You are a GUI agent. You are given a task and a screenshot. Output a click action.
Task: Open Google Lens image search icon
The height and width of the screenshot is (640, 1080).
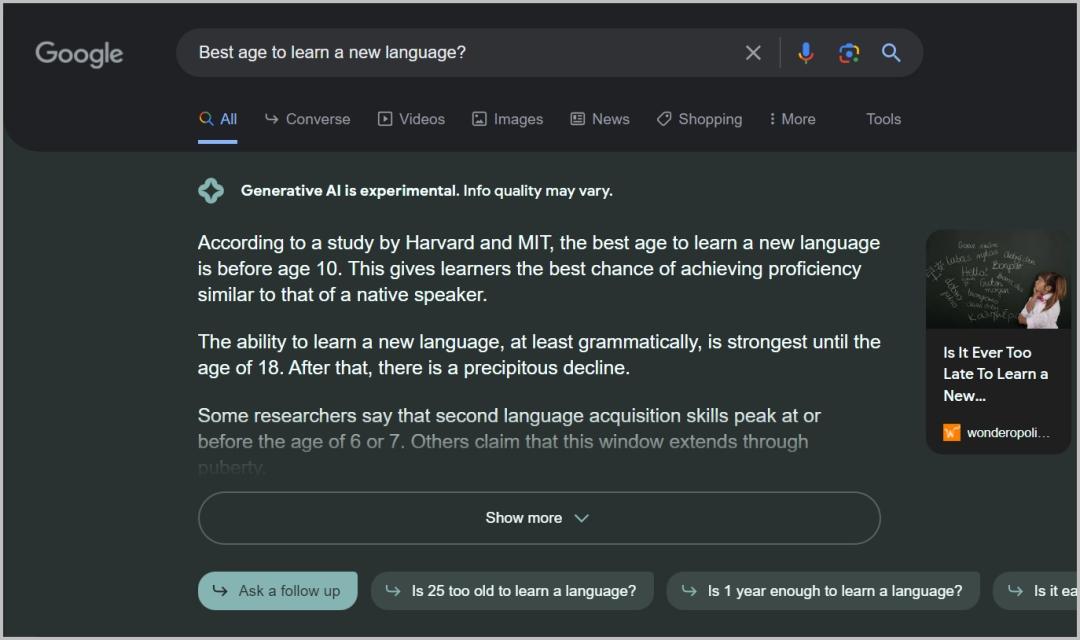coord(849,53)
